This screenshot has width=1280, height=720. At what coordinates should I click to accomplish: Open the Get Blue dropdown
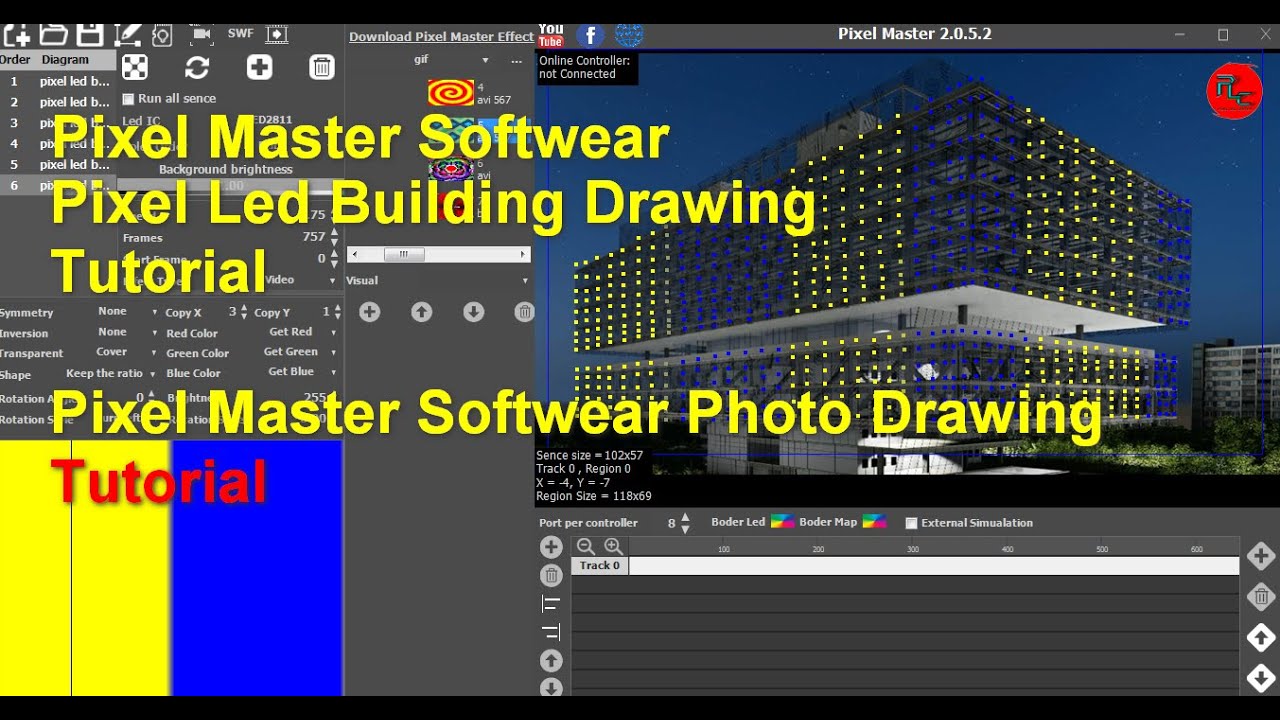pos(301,372)
